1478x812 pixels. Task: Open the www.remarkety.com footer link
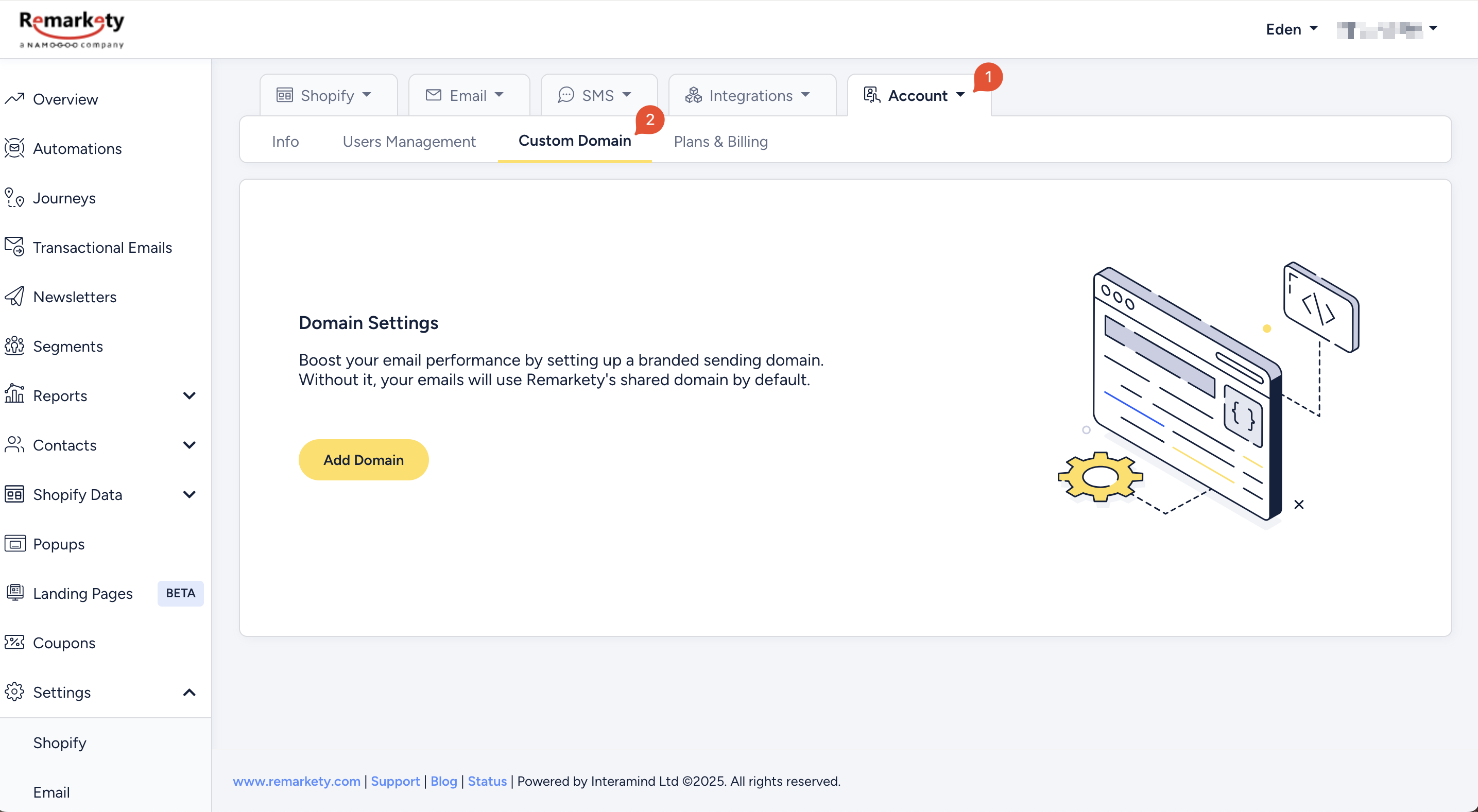(x=297, y=781)
